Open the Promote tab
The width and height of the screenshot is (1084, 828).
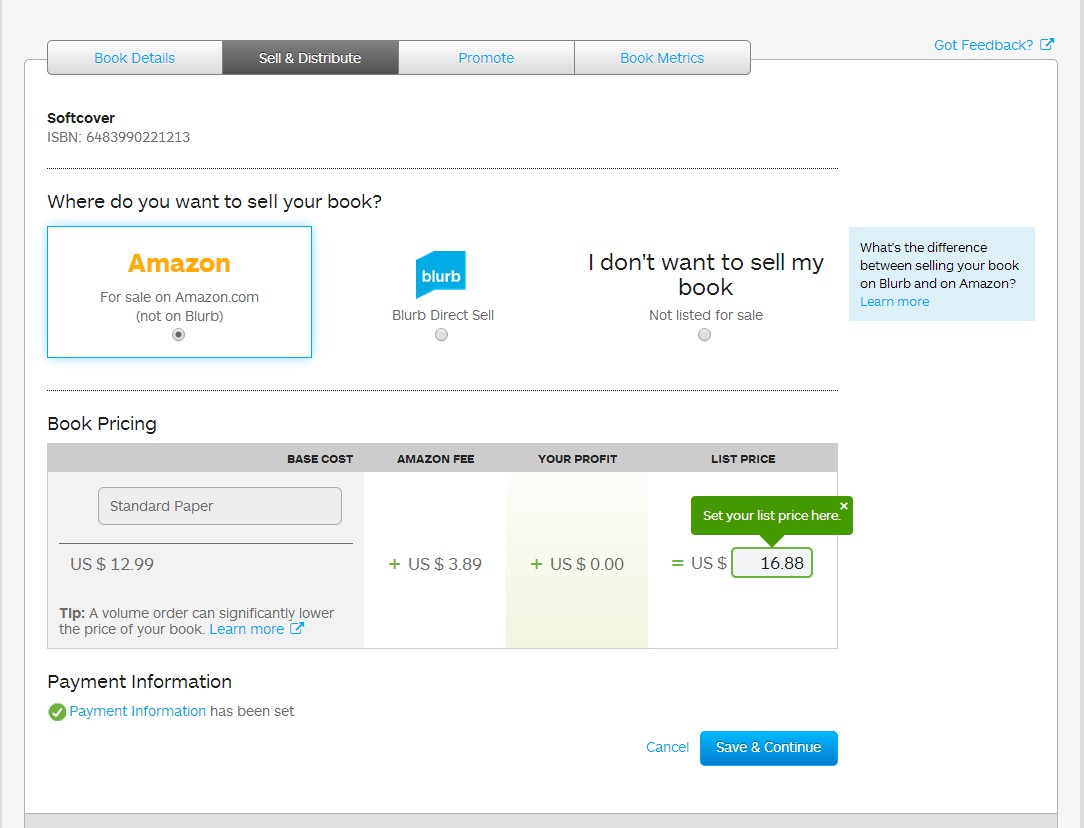point(486,58)
